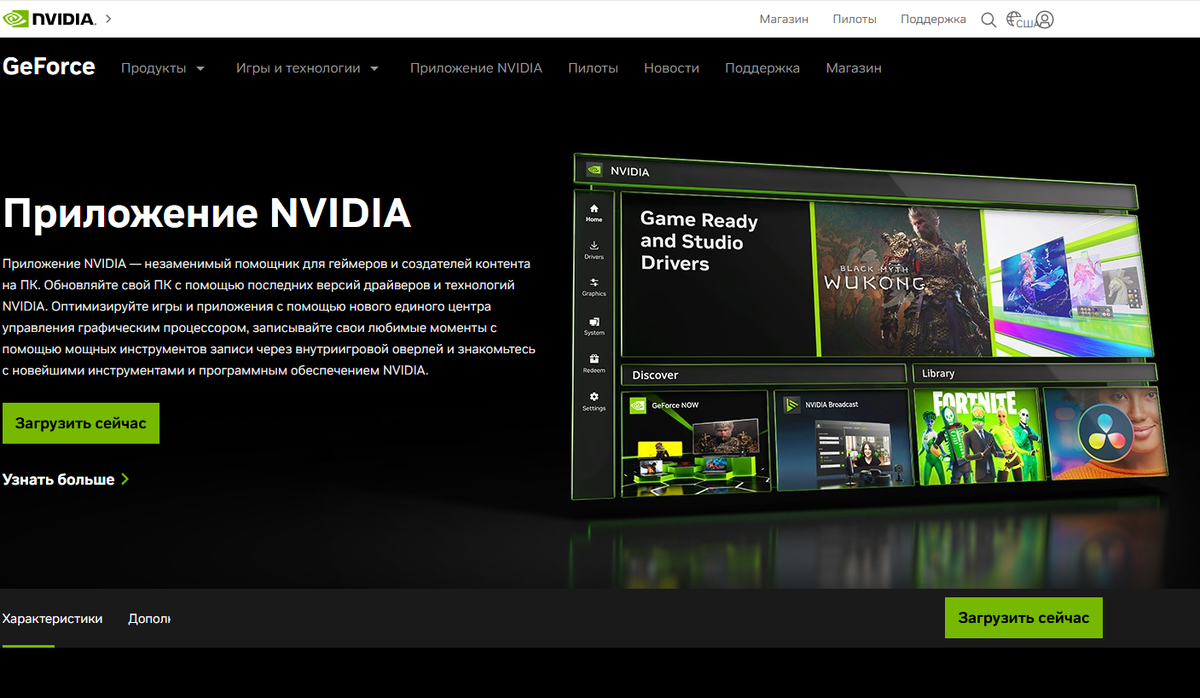Open Поддержка link in the top white bar
This screenshot has width=1200, height=698.
coord(933,19)
